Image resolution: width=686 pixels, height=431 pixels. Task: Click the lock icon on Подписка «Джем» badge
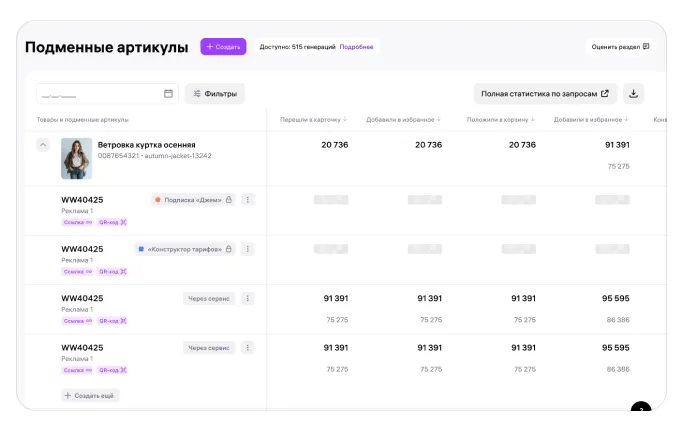coord(228,200)
